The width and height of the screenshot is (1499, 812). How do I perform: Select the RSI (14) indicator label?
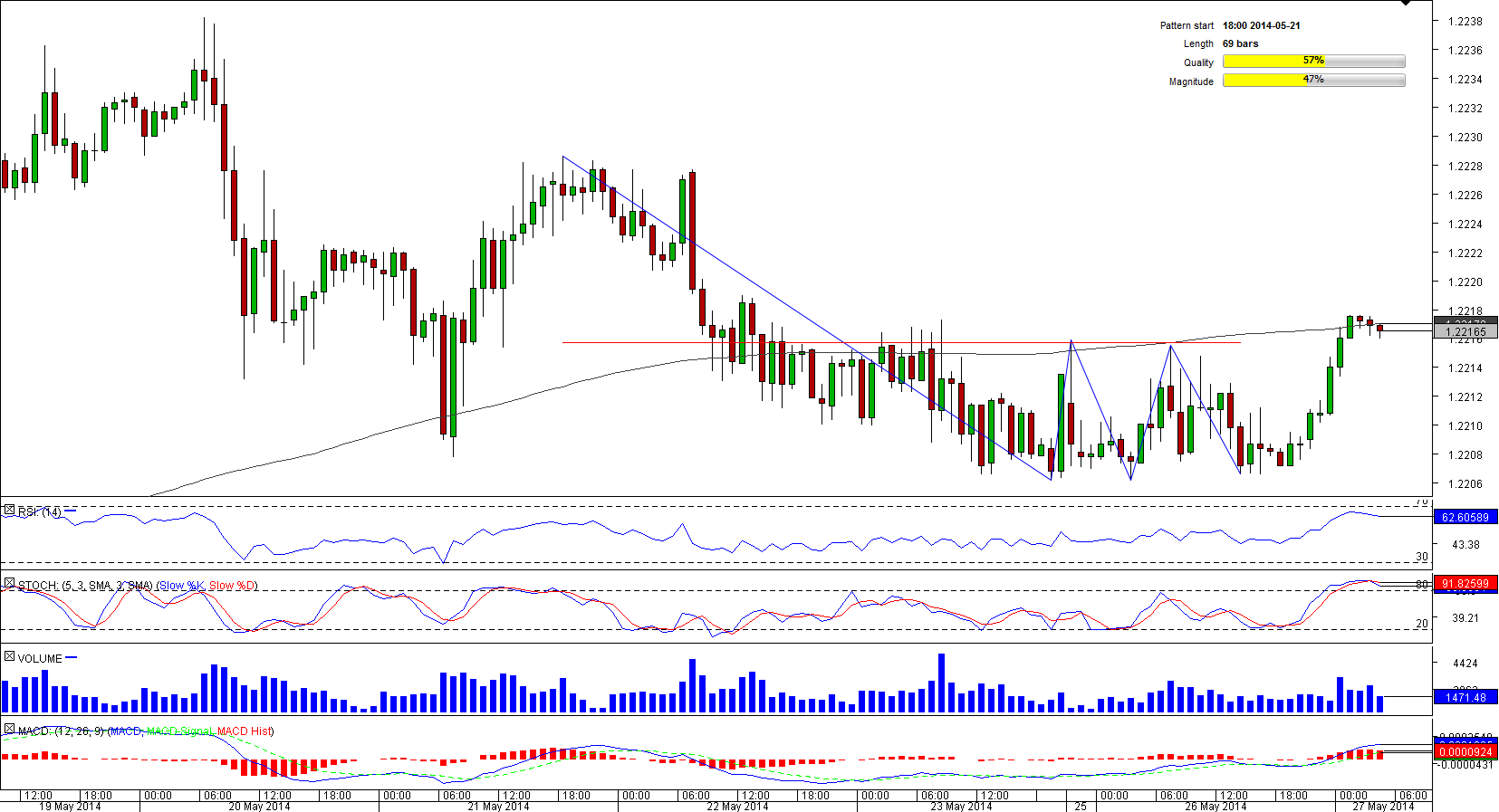(39, 512)
